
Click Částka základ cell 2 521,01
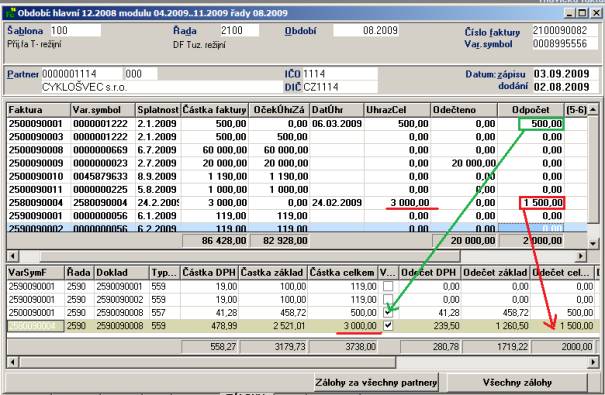(273, 326)
